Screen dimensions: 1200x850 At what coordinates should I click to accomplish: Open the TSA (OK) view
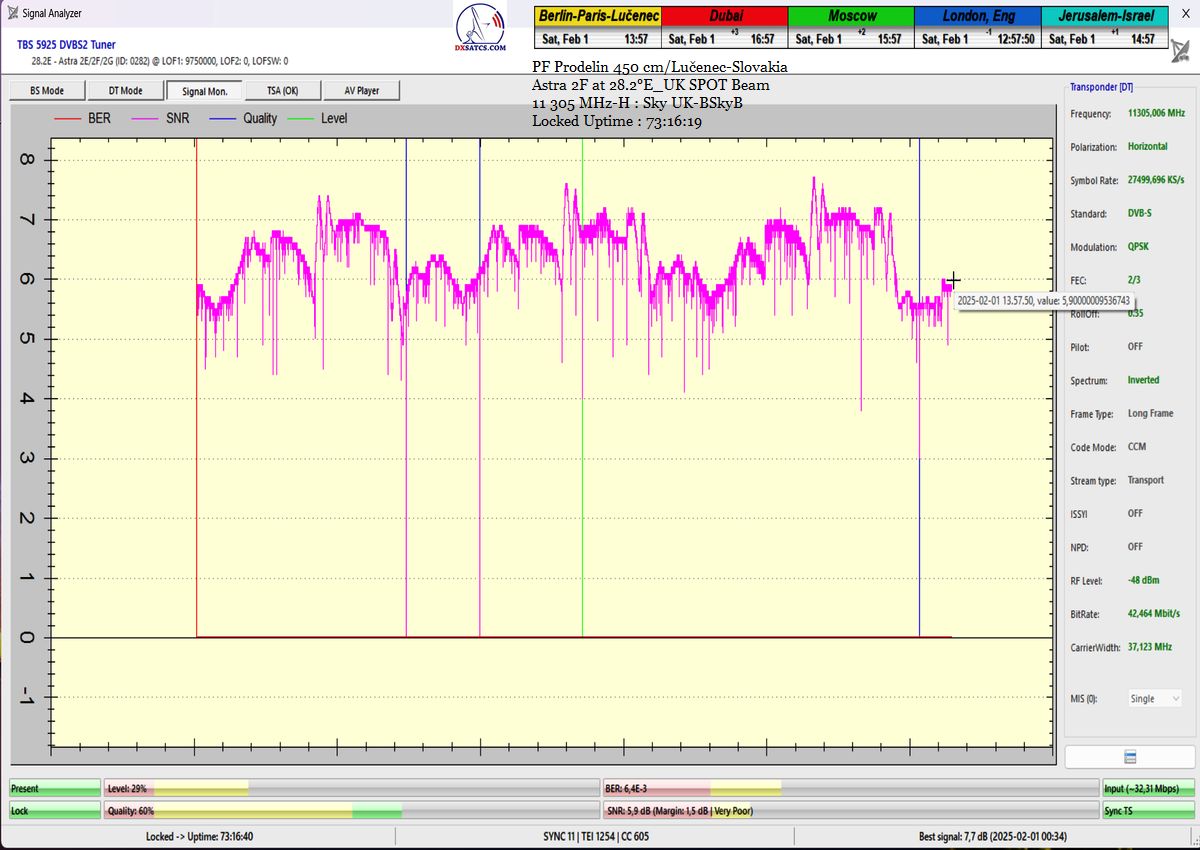[x=283, y=91]
